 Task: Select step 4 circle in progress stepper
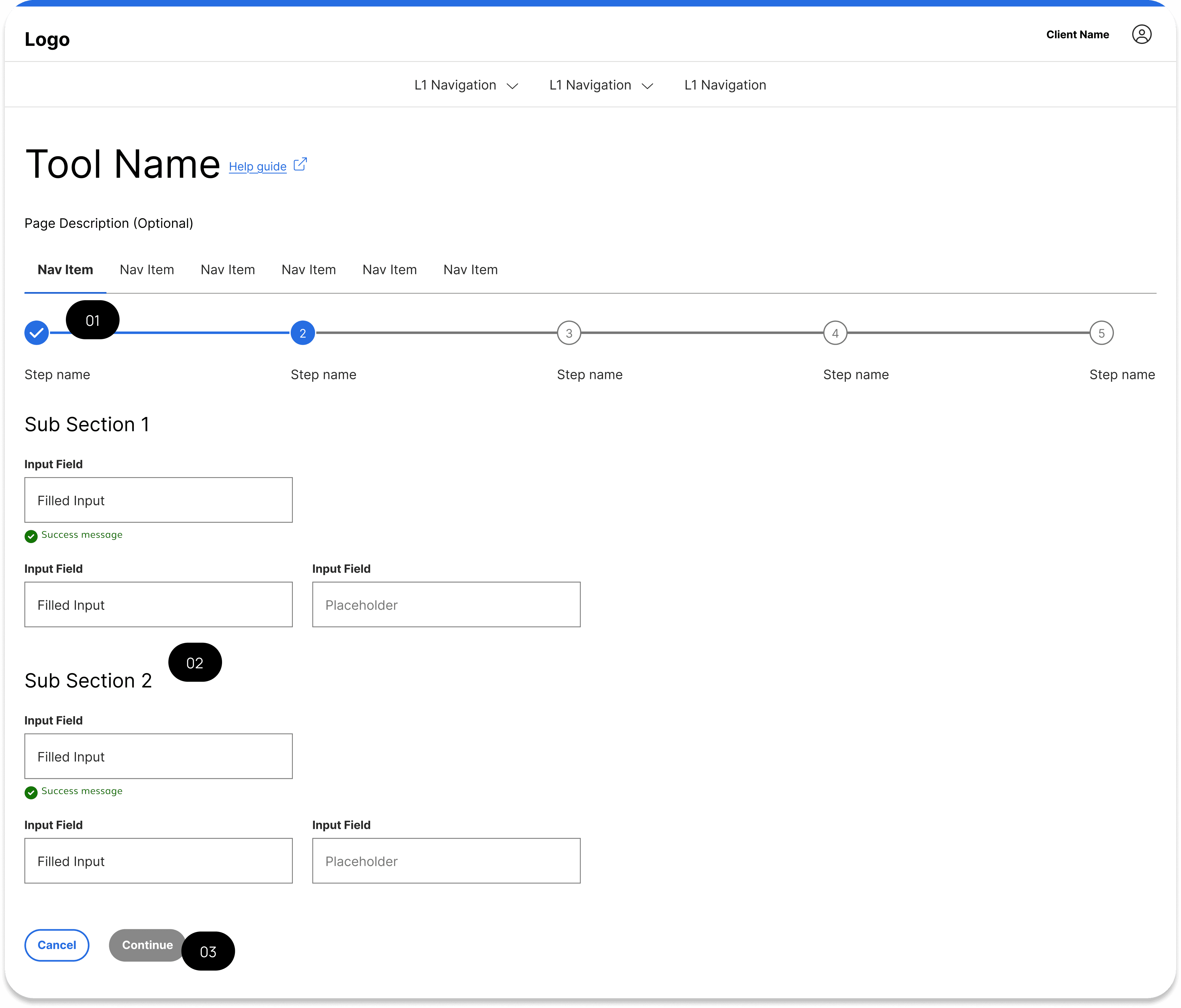tap(835, 333)
